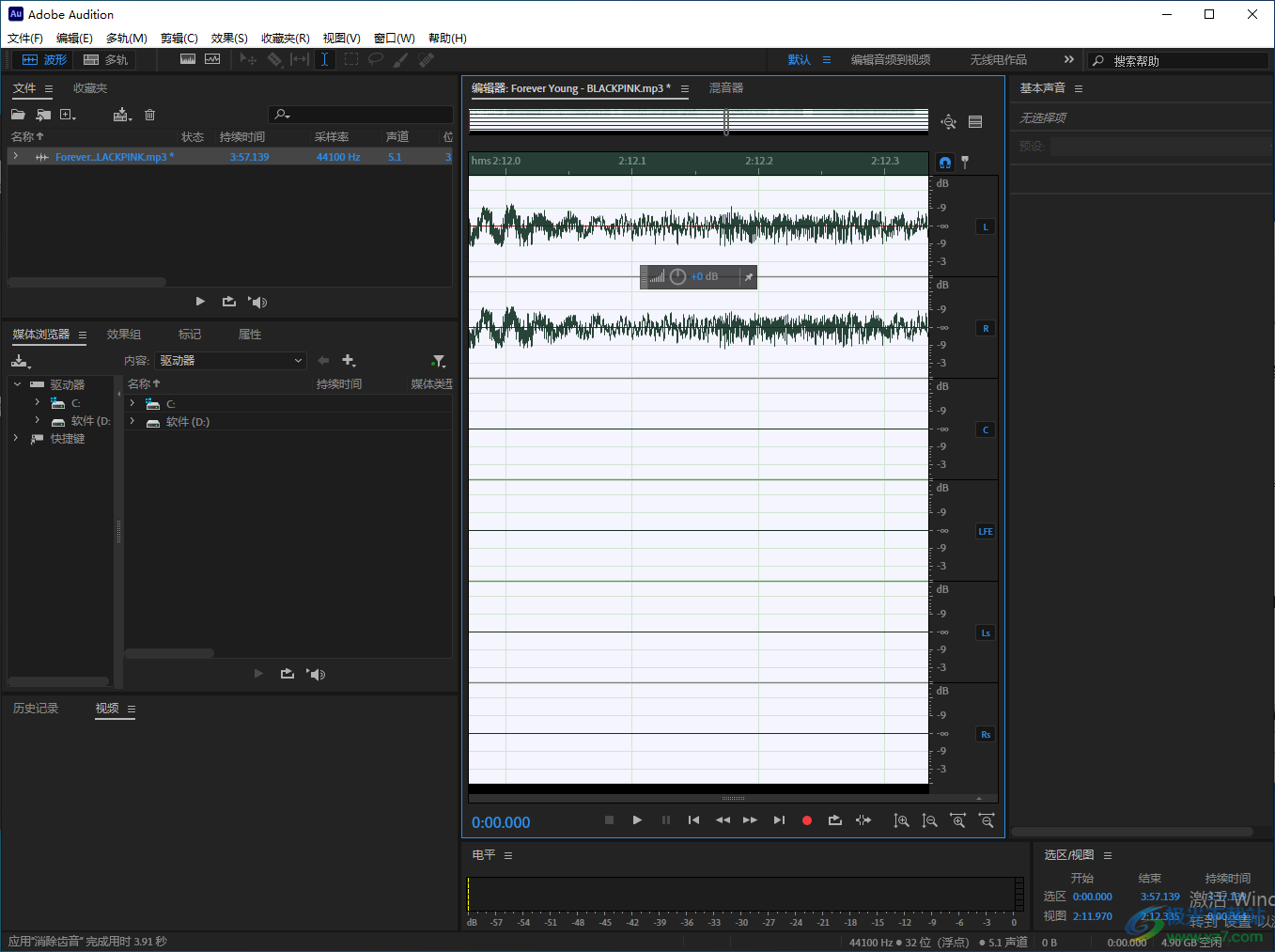
Task: Click the Loop Playback icon in editor
Action: [834, 820]
